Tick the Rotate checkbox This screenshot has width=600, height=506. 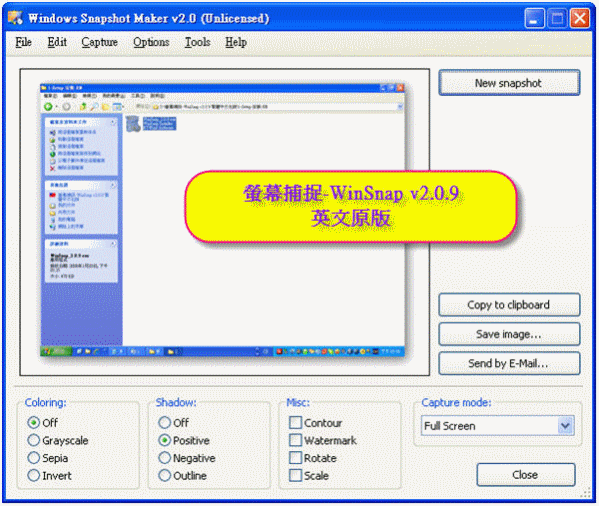click(295, 458)
